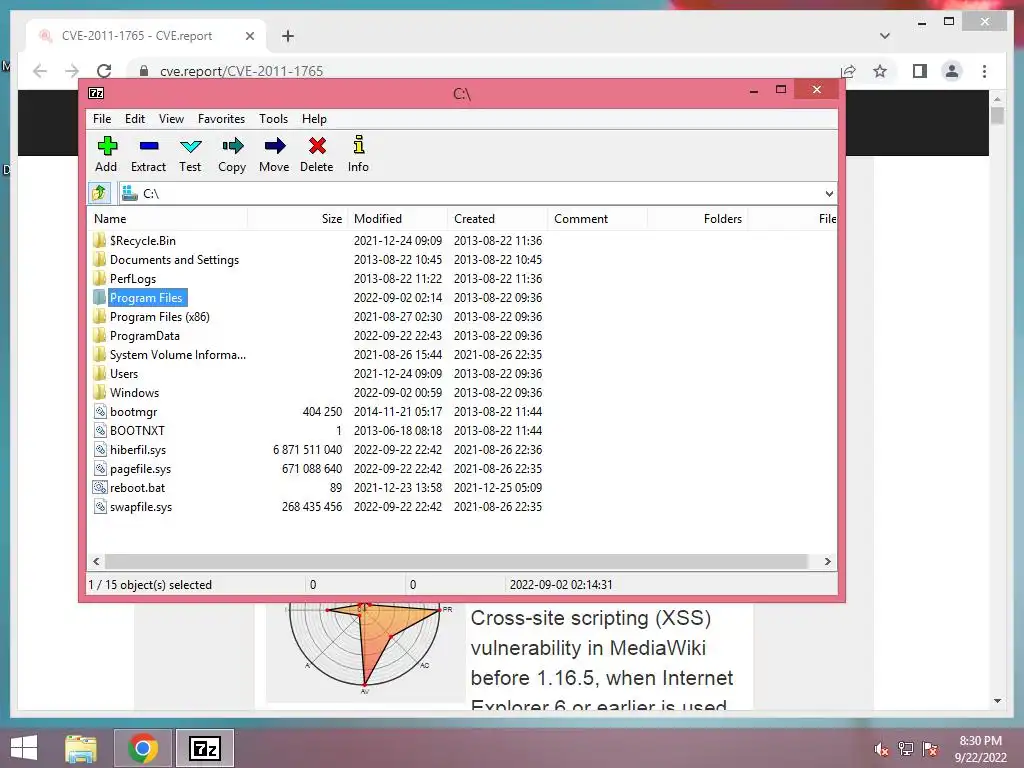Click the Chrome page vertical scrollbar thumb
The height and width of the screenshot is (768, 1024).
pyautogui.click(x=997, y=116)
